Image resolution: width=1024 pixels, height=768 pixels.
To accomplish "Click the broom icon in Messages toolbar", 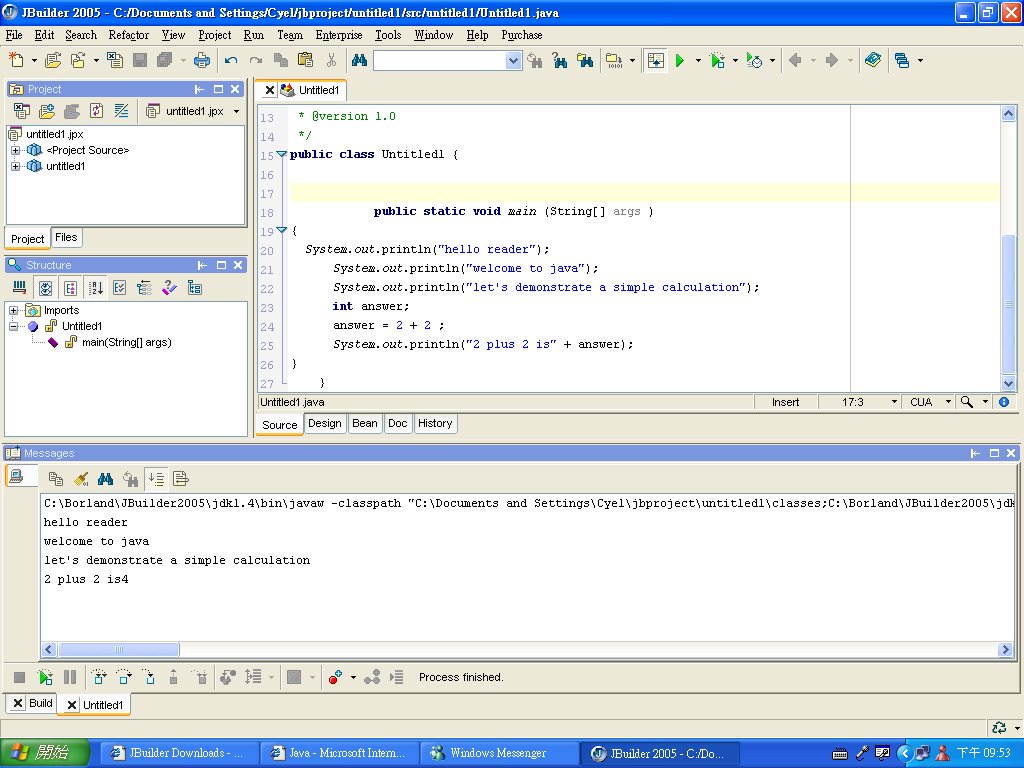I will (81, 479).
